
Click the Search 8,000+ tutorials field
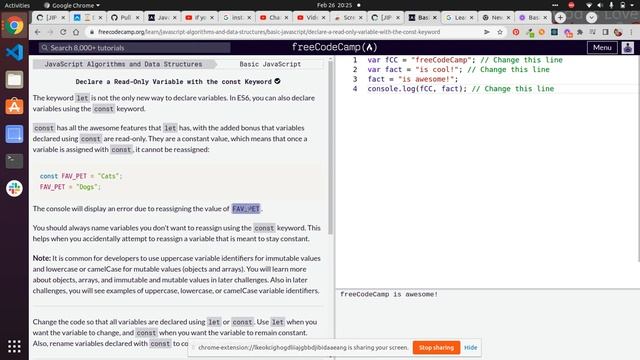(135, 48)
